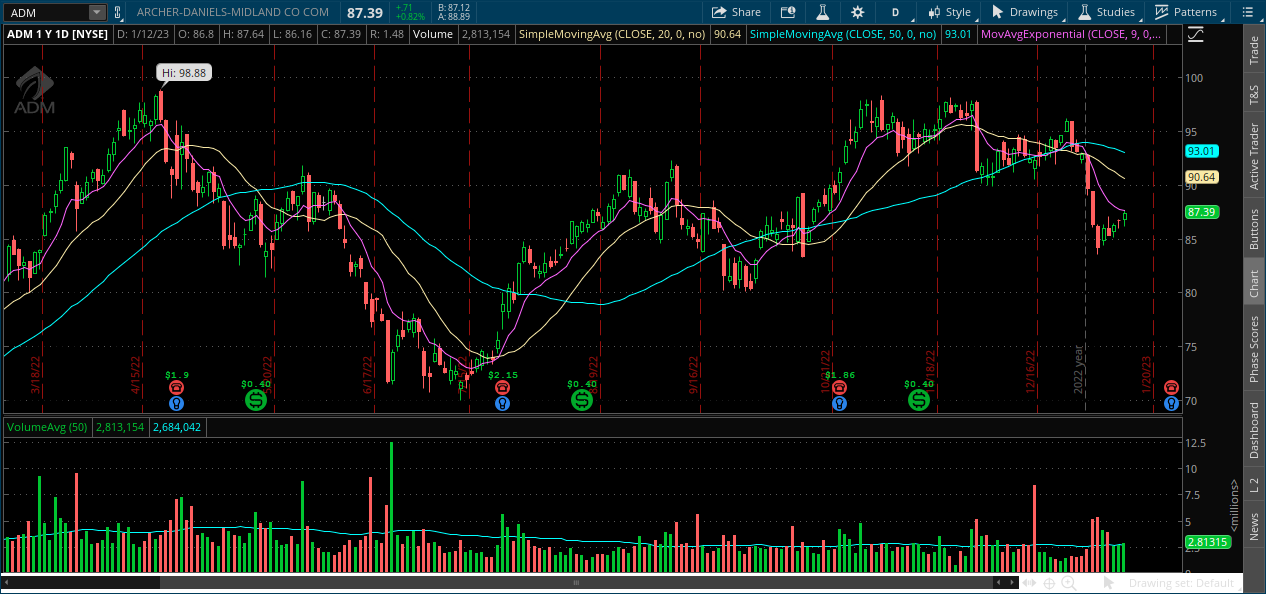Click the $0.40 dividend marker near 9/22
1266x594 pixels.
tap(582, 400)
